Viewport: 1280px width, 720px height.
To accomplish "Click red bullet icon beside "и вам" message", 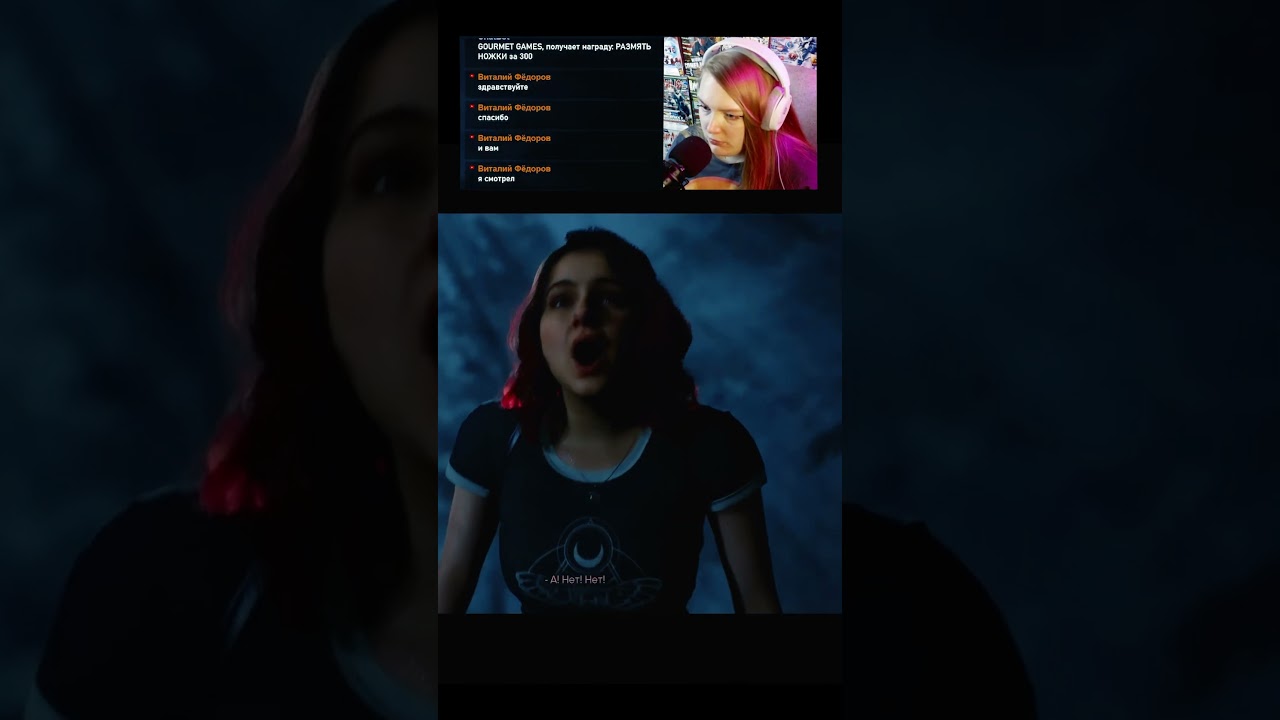I will click(471, 137).
